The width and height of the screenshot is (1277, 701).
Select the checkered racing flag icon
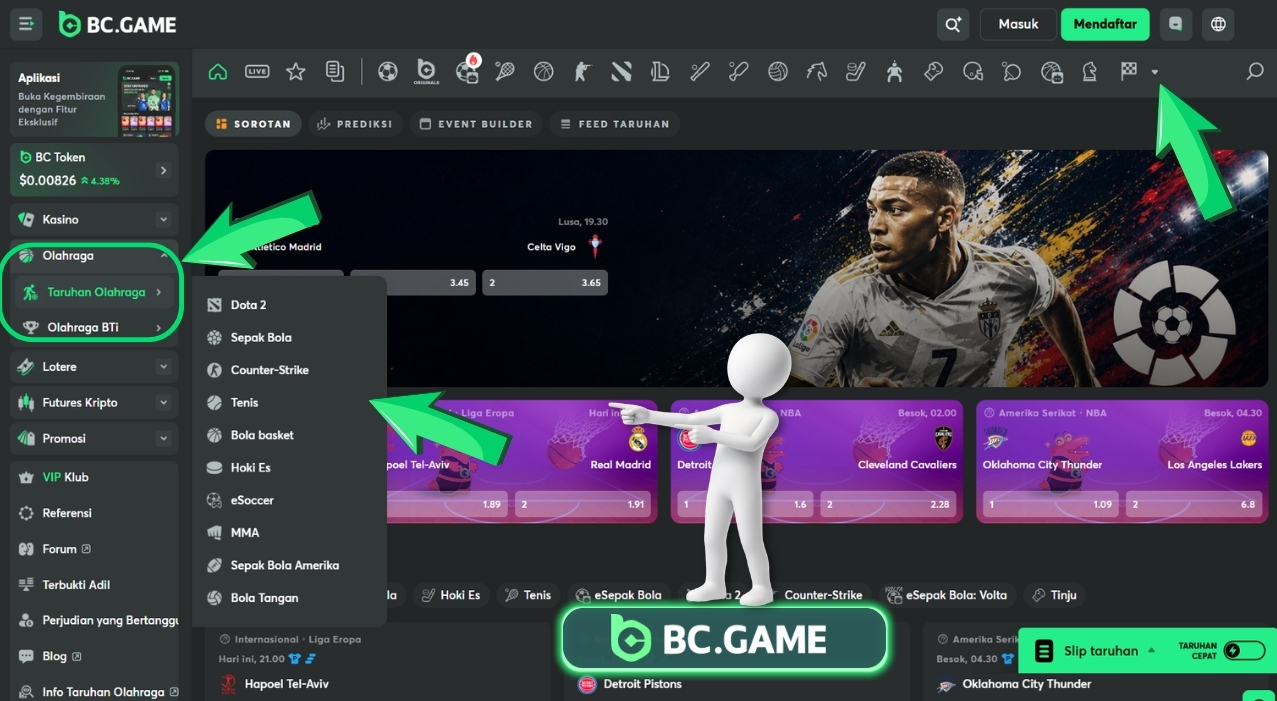coord(1129,71)
